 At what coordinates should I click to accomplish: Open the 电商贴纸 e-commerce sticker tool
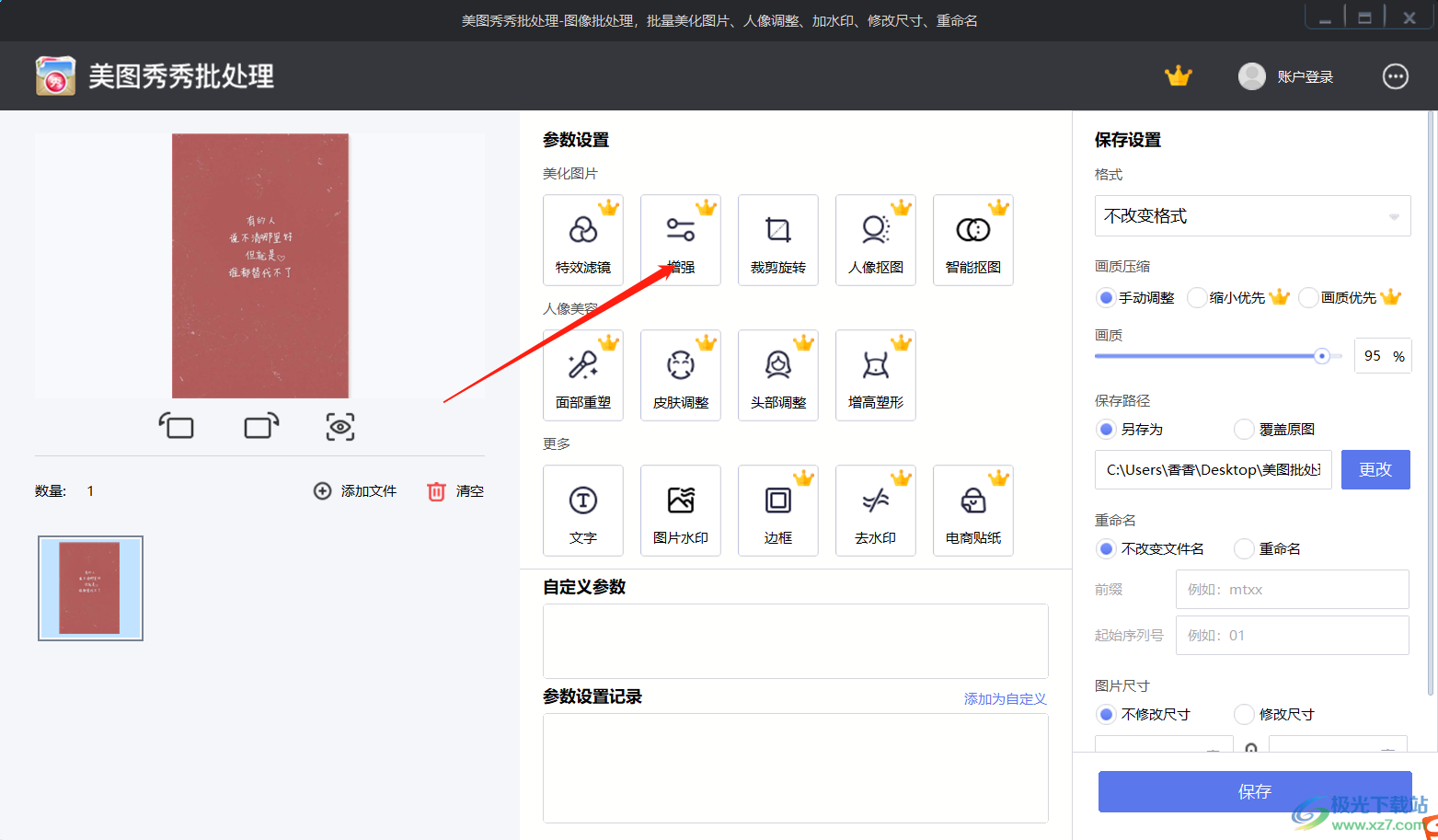click(973, 511)
